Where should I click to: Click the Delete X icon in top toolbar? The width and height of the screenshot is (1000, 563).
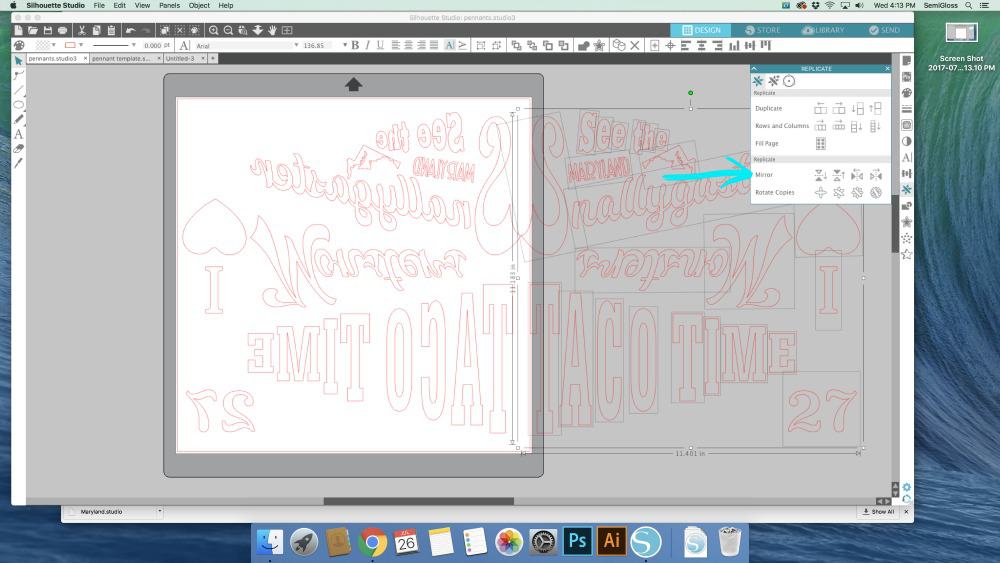click(635, 45)
